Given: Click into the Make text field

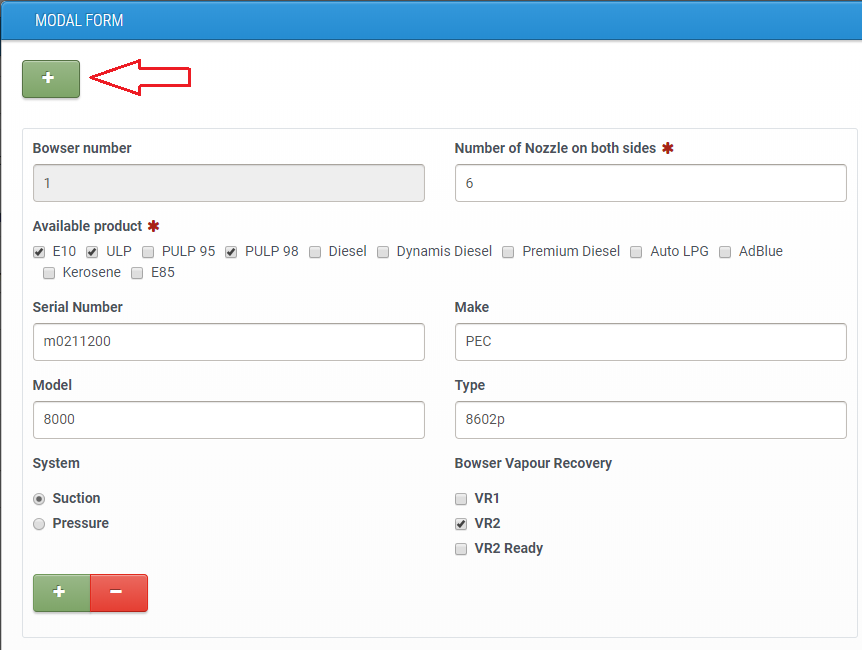Looking at the screenshot, I should coord(650,342).
